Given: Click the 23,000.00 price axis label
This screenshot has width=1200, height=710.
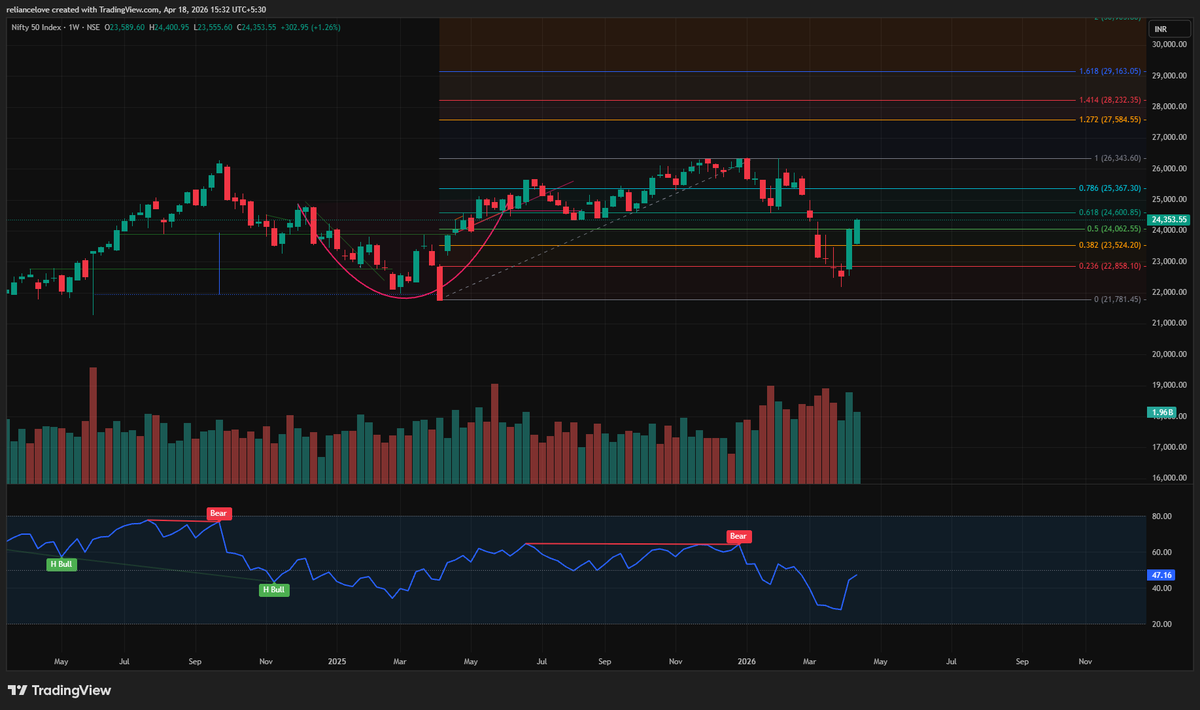Looking at the screenshot, I should [1168, 261].
